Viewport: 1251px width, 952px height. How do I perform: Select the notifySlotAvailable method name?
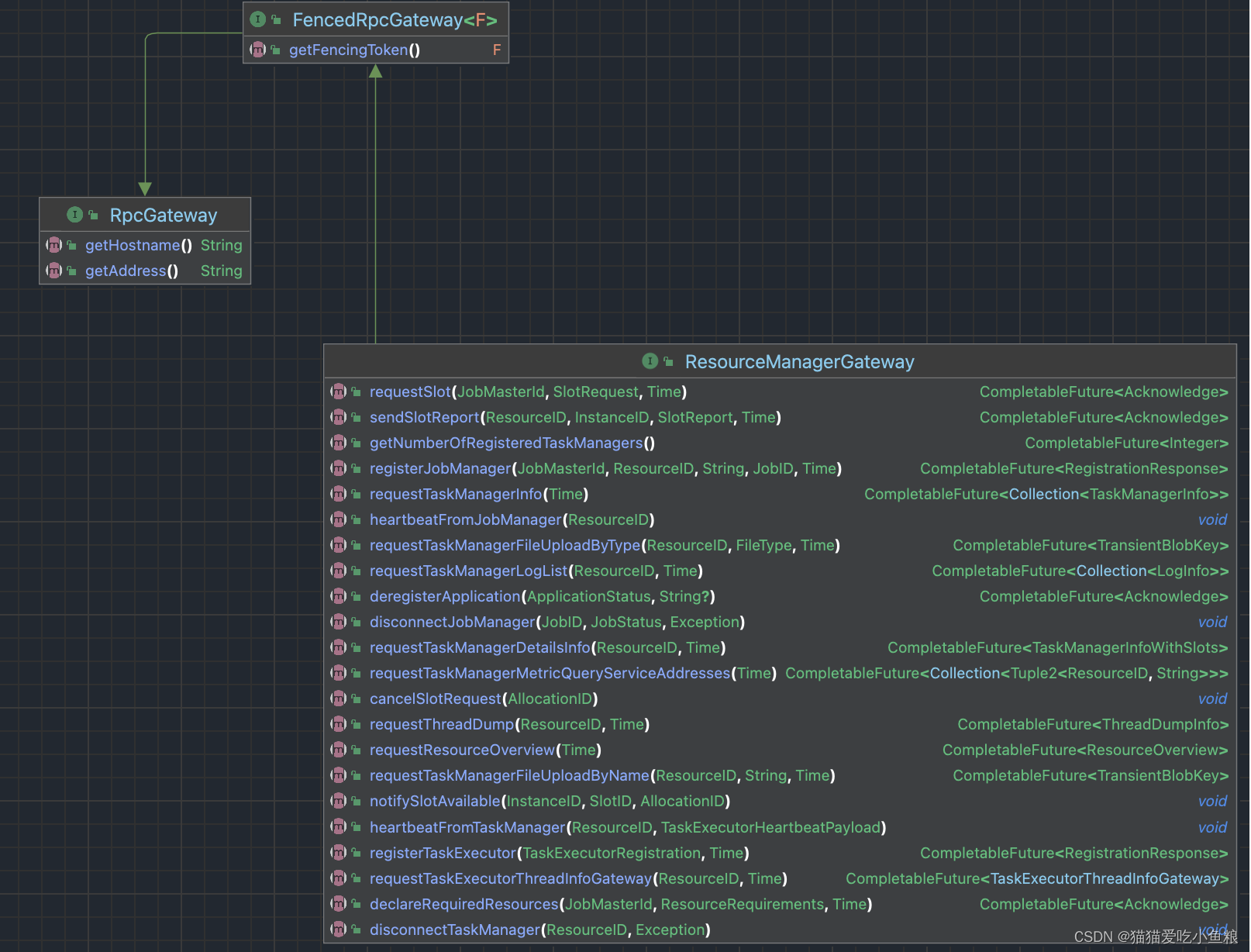[x=435, y=802]
